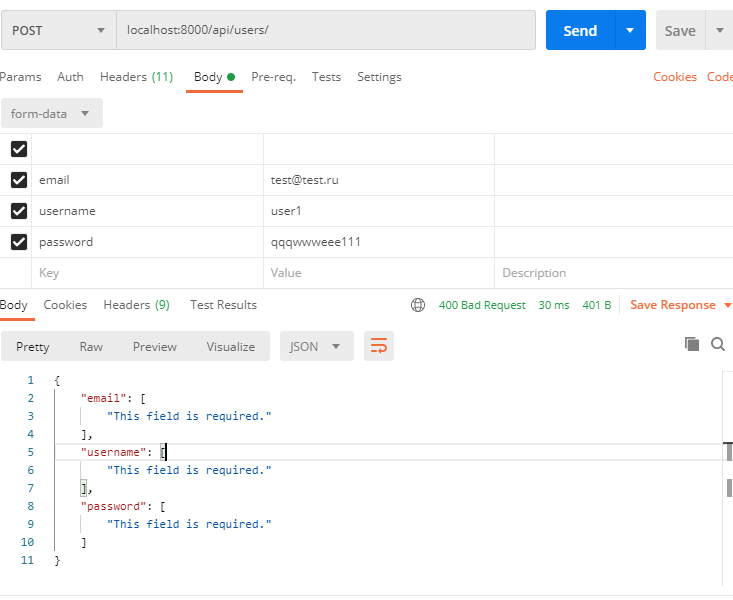Viewport: 733px width, 600px height.
Task: Switch to the Params tab
Action: [x=20, y=77]
